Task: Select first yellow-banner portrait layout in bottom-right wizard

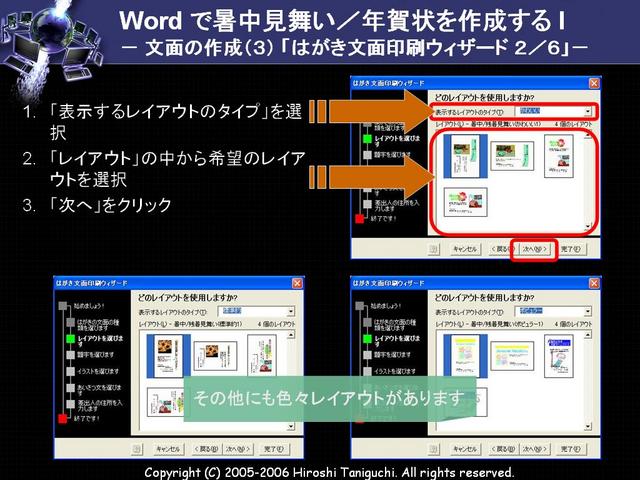Action: pos(465,356)
